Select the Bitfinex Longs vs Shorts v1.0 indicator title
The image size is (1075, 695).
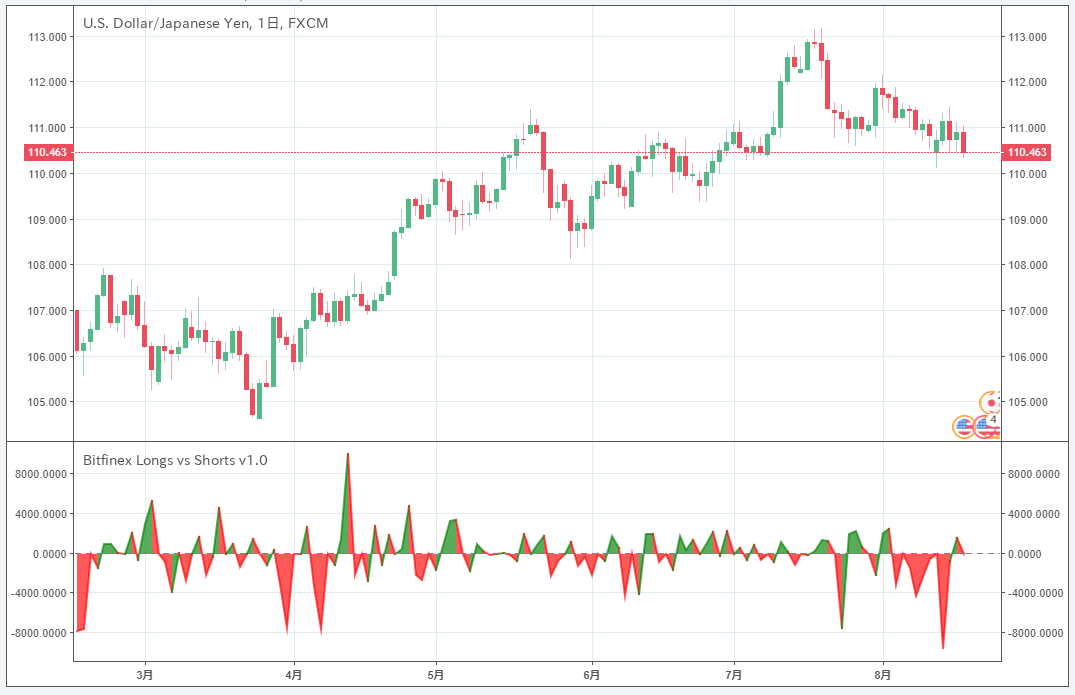coord(175,460)
